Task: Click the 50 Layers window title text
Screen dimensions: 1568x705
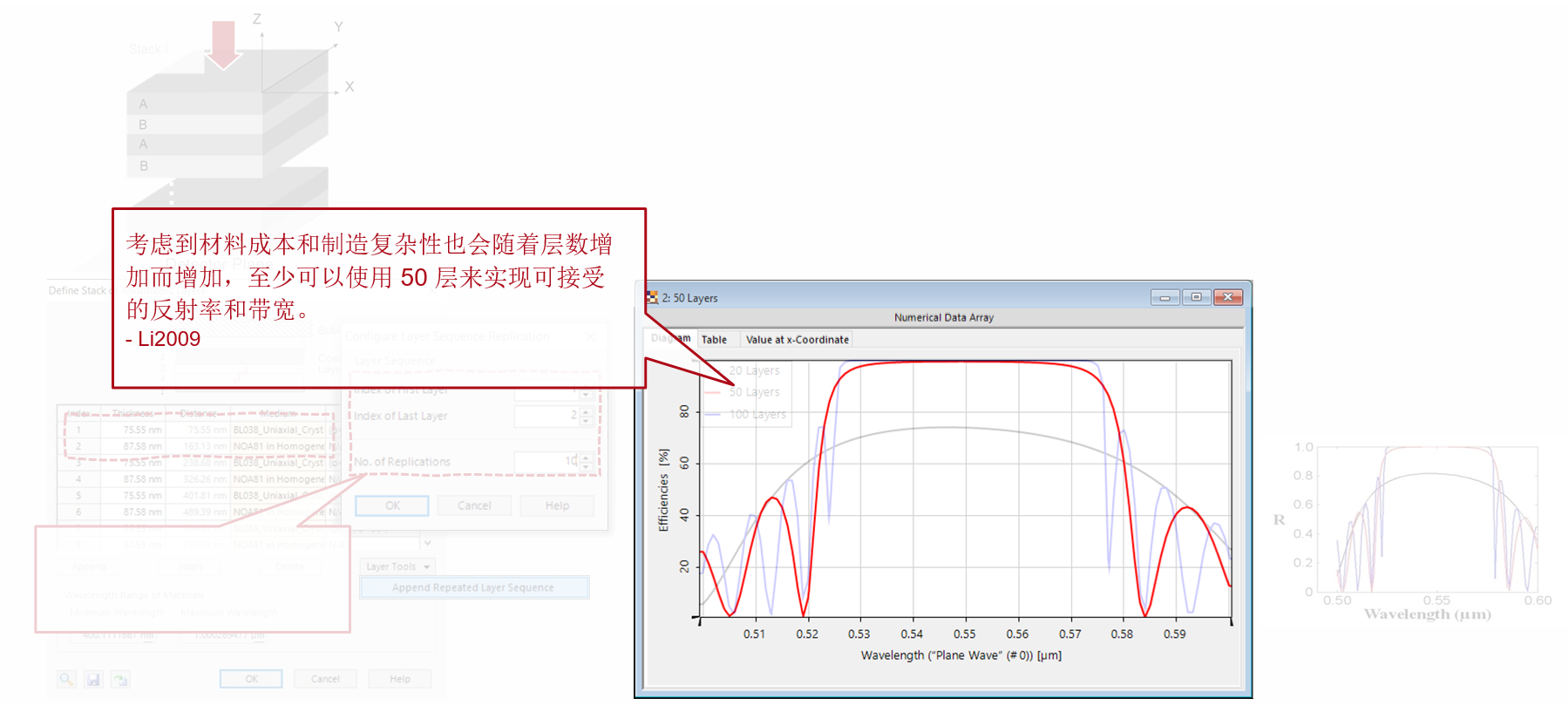Action: [689, 298]
